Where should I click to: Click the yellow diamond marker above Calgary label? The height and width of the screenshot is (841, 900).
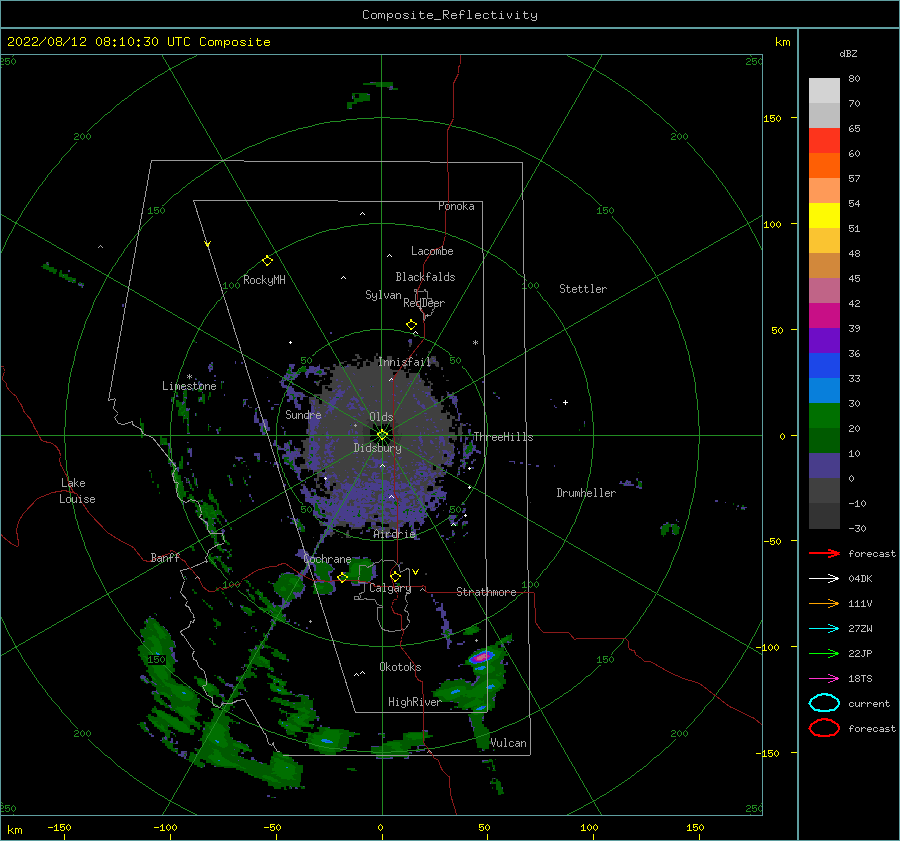[395, 576]
